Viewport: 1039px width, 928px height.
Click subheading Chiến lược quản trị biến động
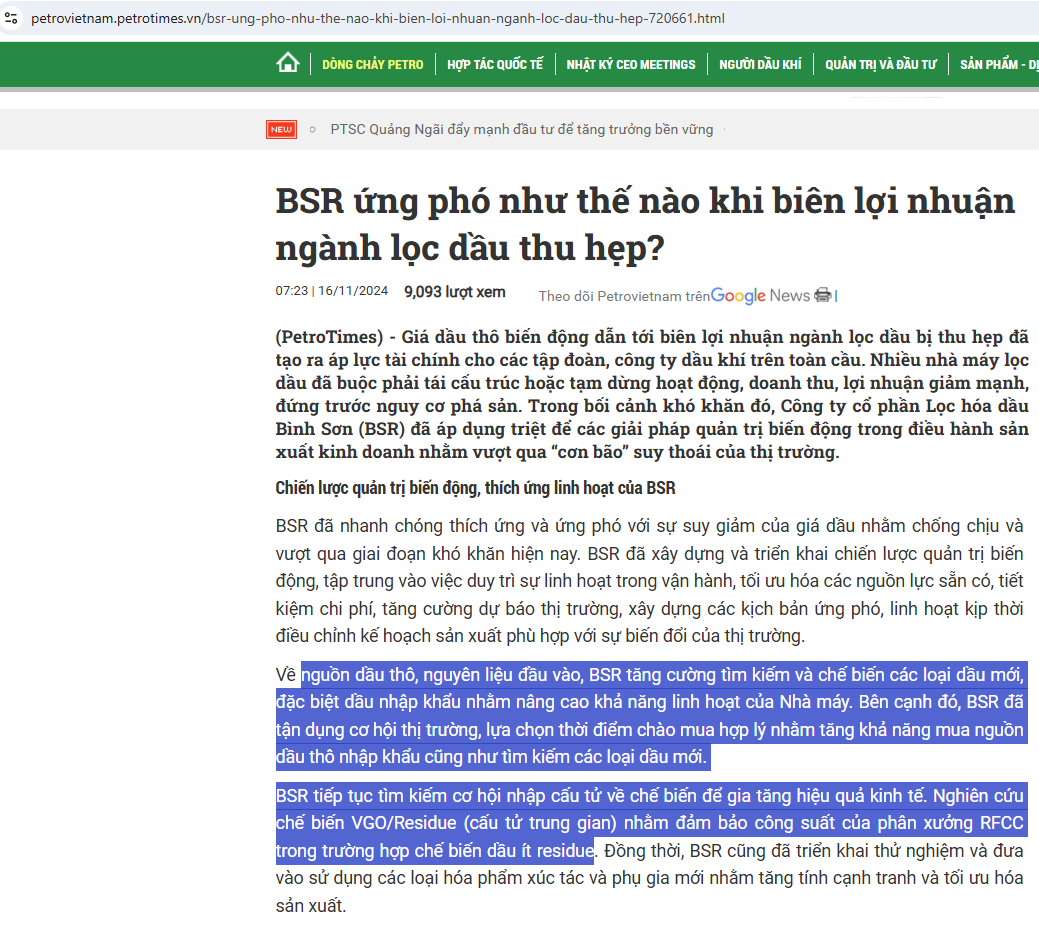click(475, 488)
